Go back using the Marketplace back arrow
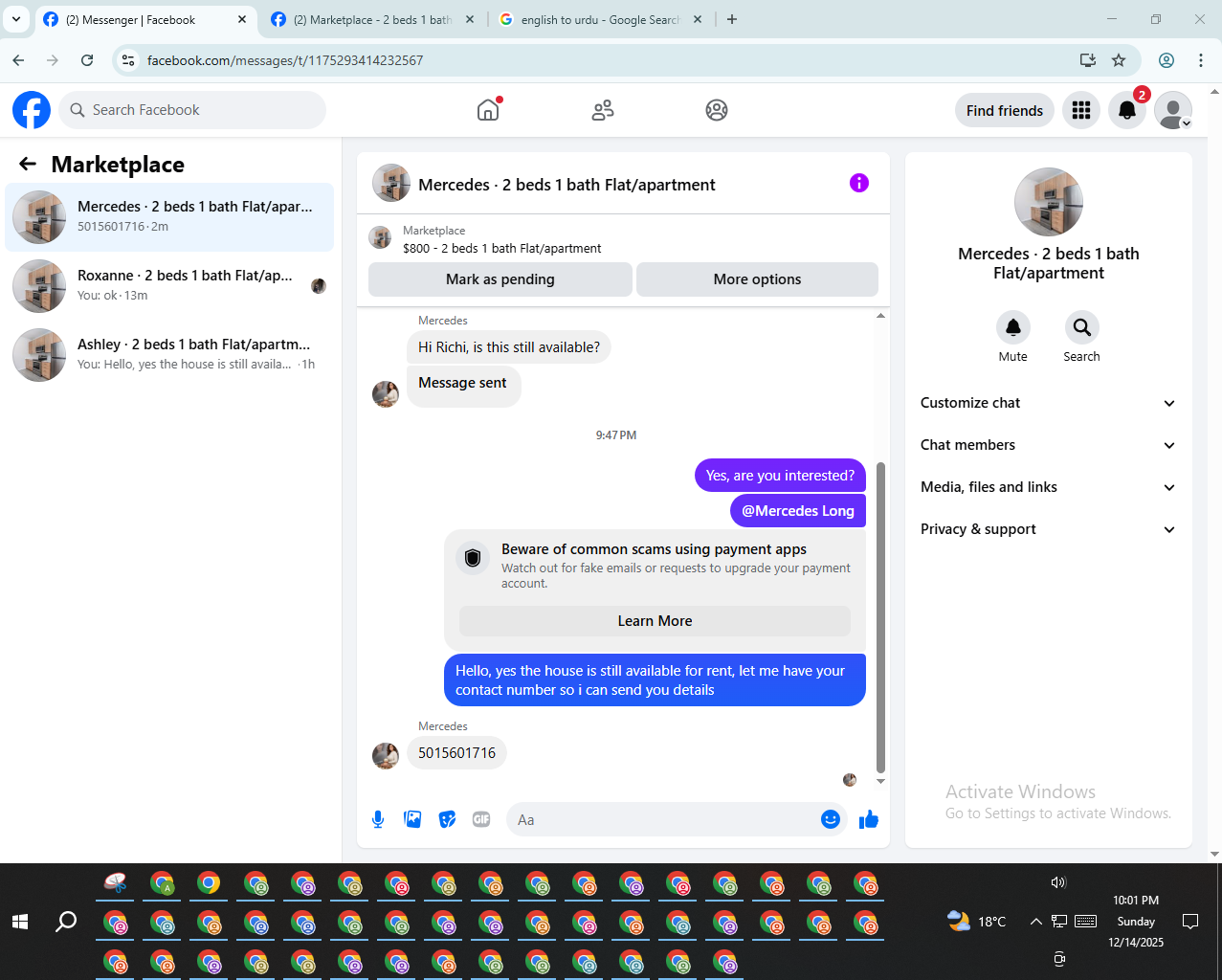Screen dimensions: 1222x980 (28, 165)
